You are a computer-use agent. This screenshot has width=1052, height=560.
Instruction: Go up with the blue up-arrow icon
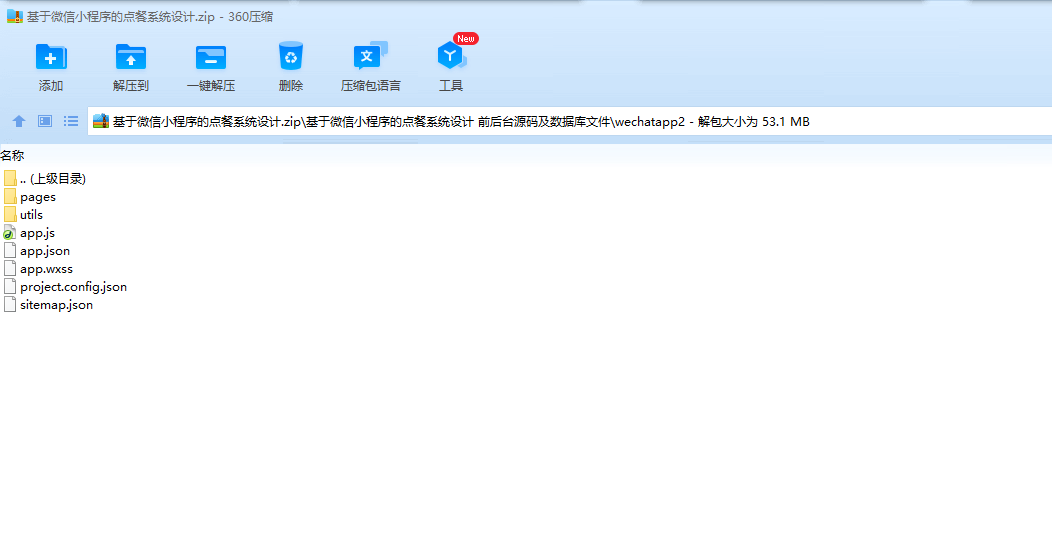19,121
